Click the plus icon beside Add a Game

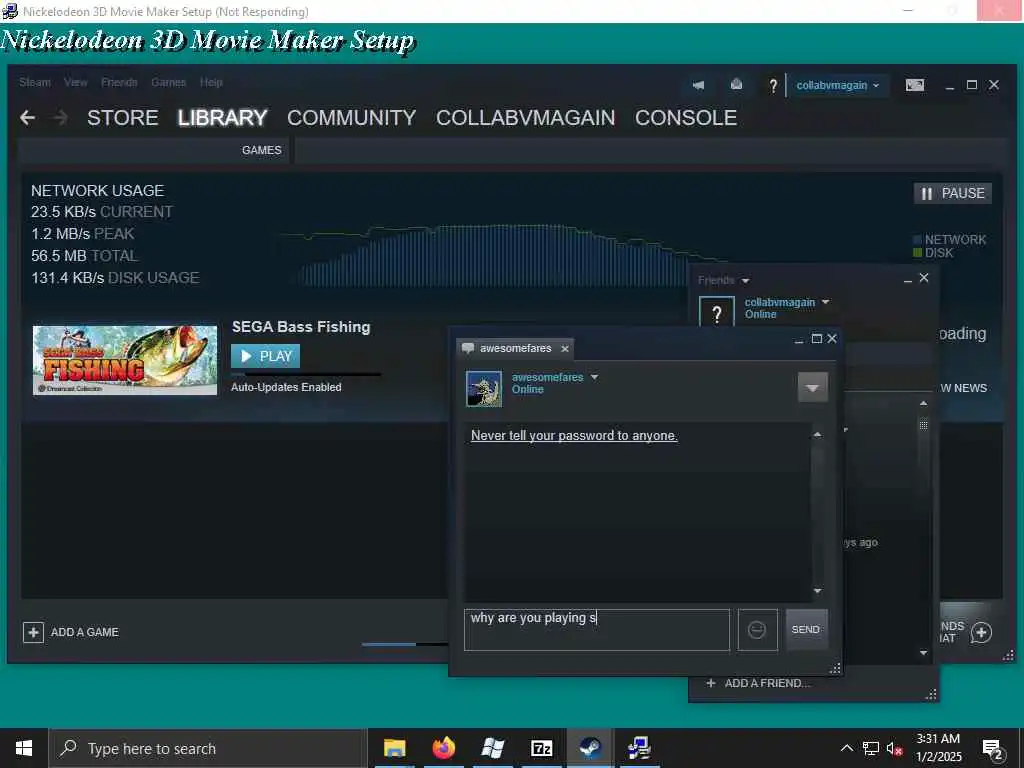tap(33, 632)
